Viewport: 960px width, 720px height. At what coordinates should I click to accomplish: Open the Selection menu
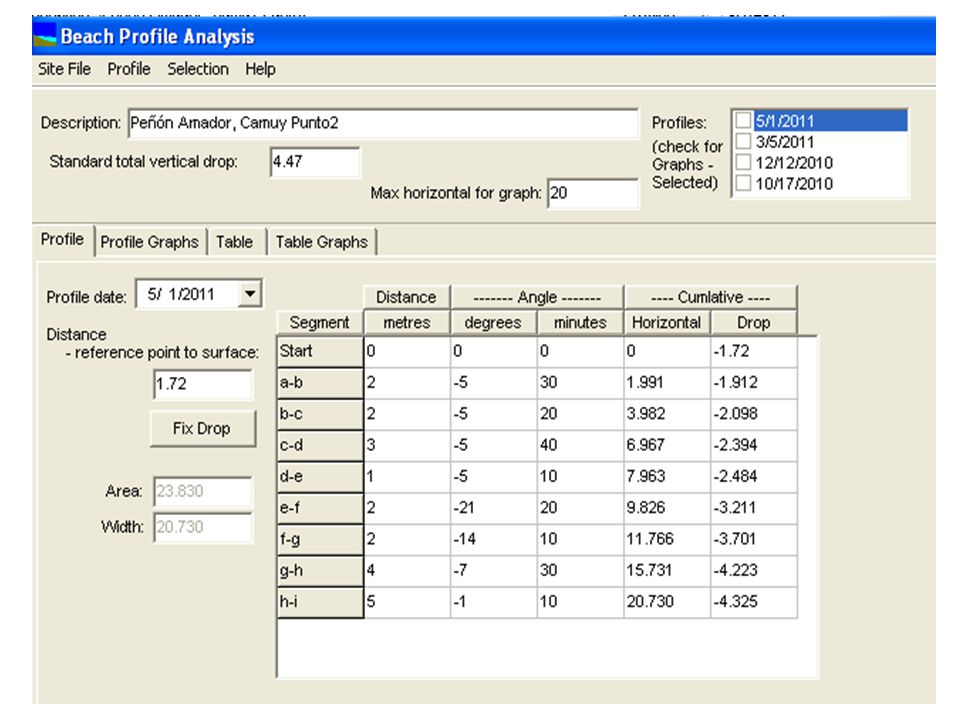click(x=198, y=69)
